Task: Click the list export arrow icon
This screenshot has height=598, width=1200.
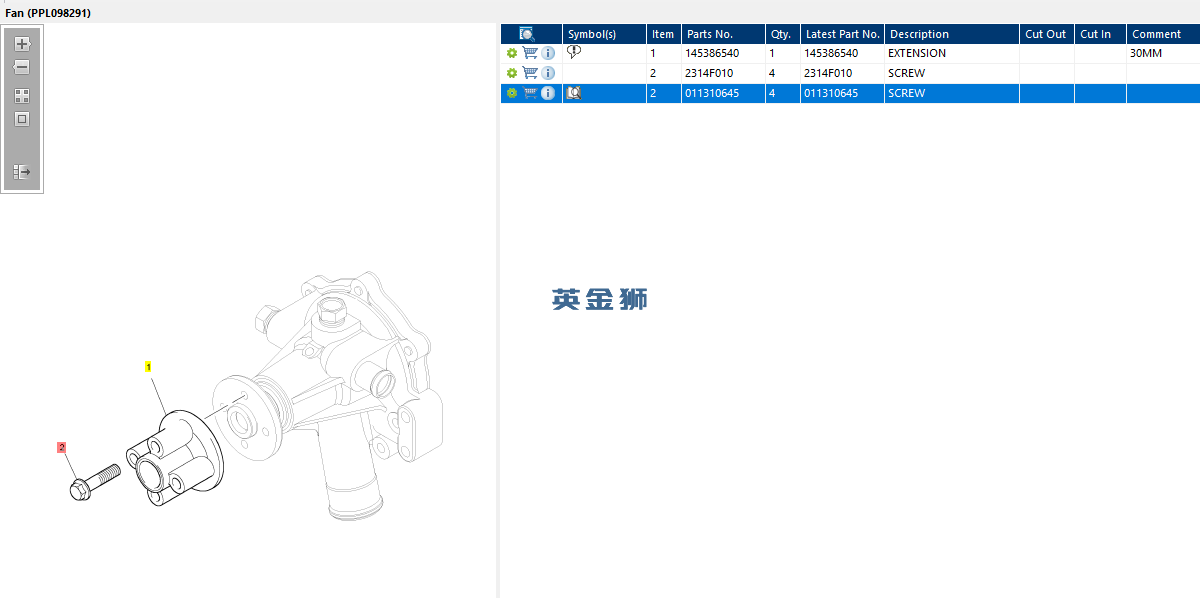Action: click(22, 172)
